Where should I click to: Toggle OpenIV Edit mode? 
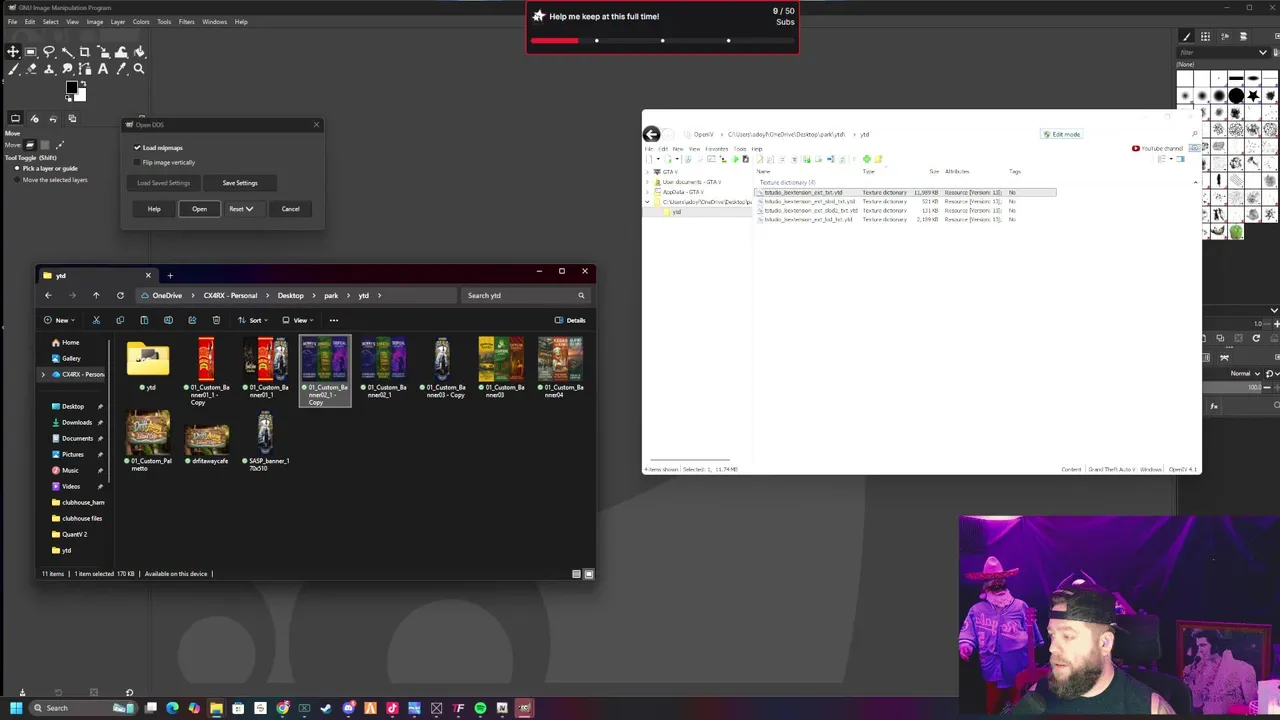(1061, 134)
